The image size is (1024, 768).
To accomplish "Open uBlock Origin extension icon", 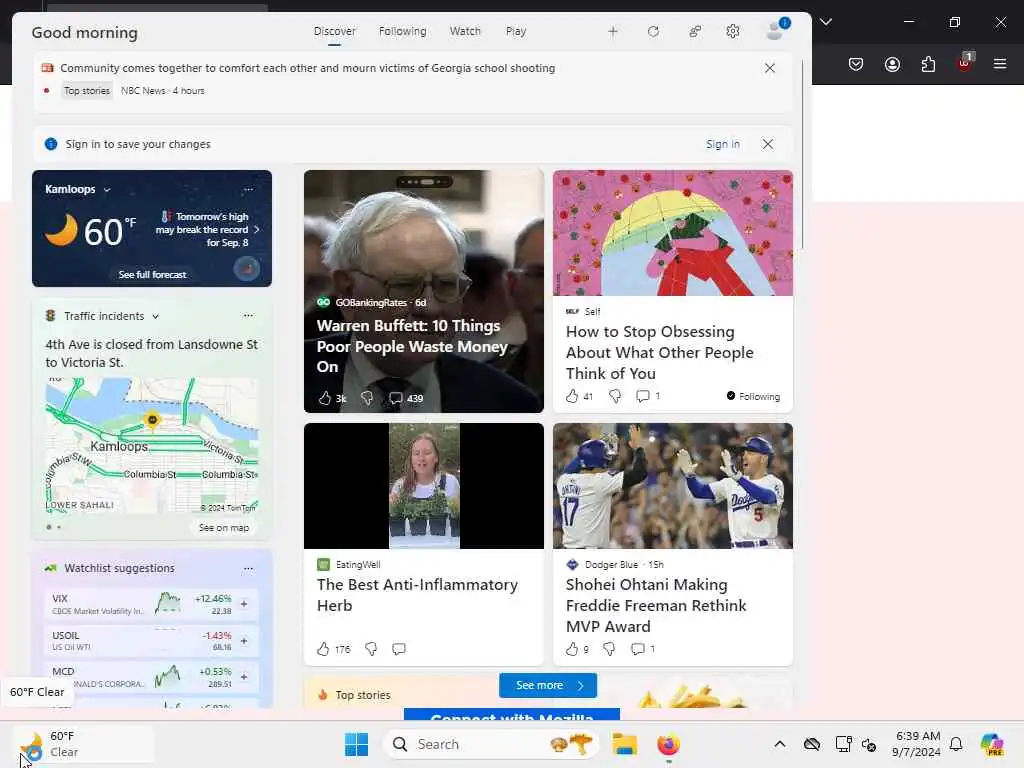I will point(965,63).
